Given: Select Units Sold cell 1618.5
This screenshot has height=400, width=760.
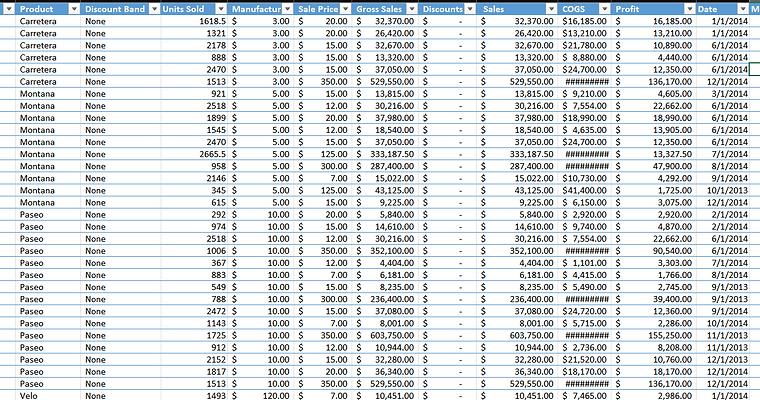Looking at the screenshot, I should (x=194, y=21).
